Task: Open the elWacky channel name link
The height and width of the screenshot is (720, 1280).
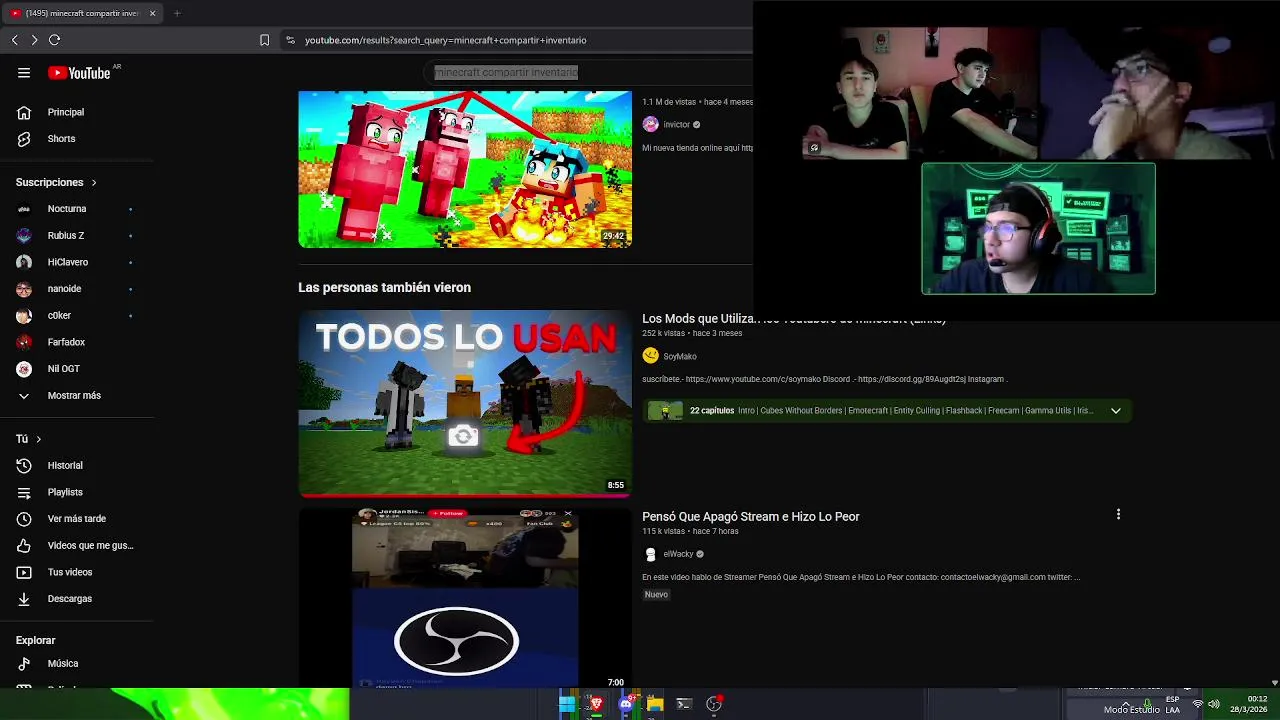Action: click(678, 554)
